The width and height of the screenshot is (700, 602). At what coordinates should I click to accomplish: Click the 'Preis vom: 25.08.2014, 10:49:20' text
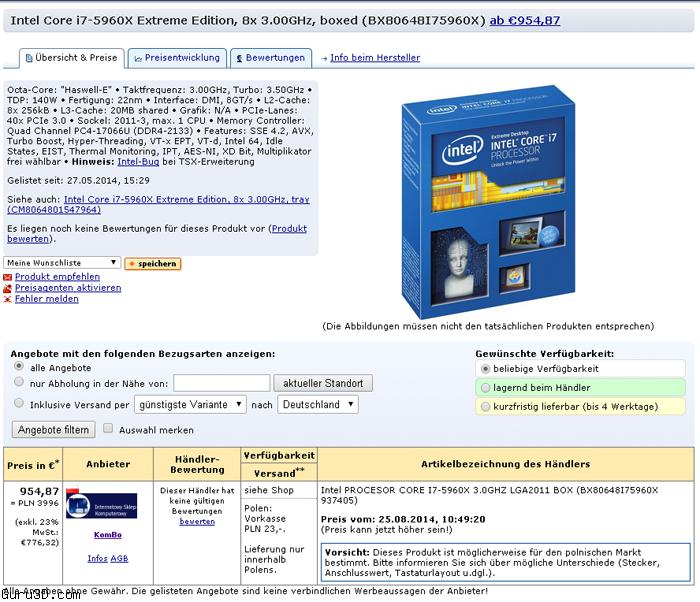coord(403,519)
